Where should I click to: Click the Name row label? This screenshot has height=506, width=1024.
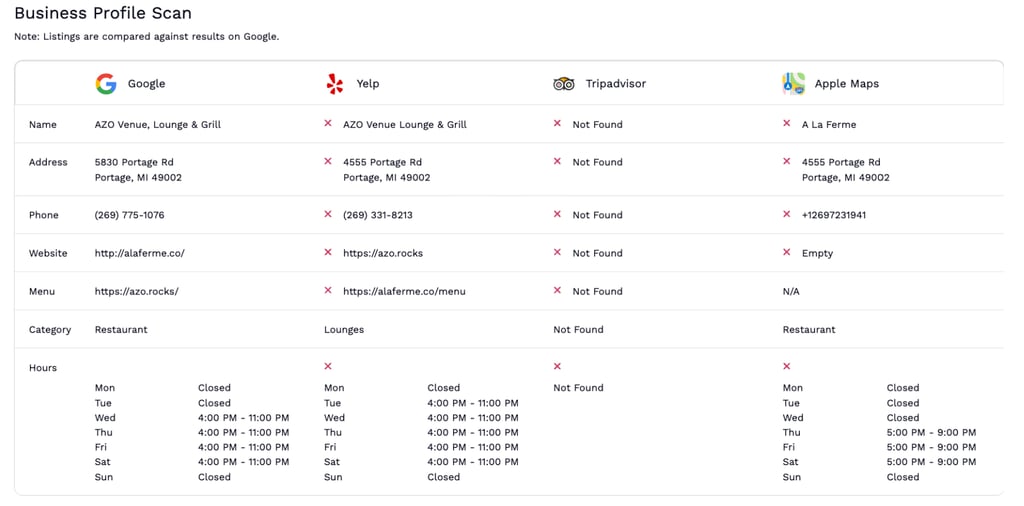click(x=42, y=124)
